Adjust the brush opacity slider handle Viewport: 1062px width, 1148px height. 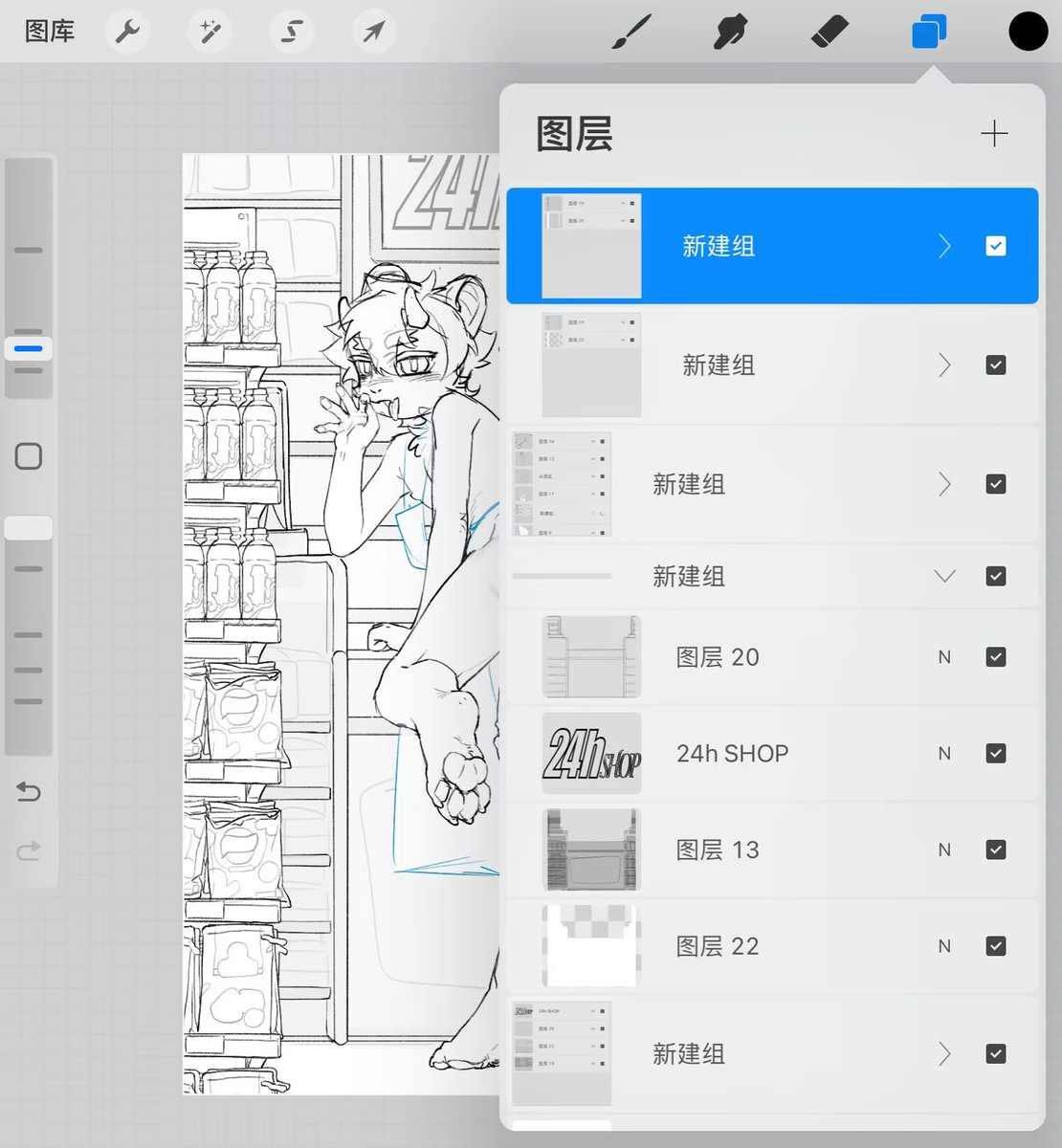(x=29, y=528)
